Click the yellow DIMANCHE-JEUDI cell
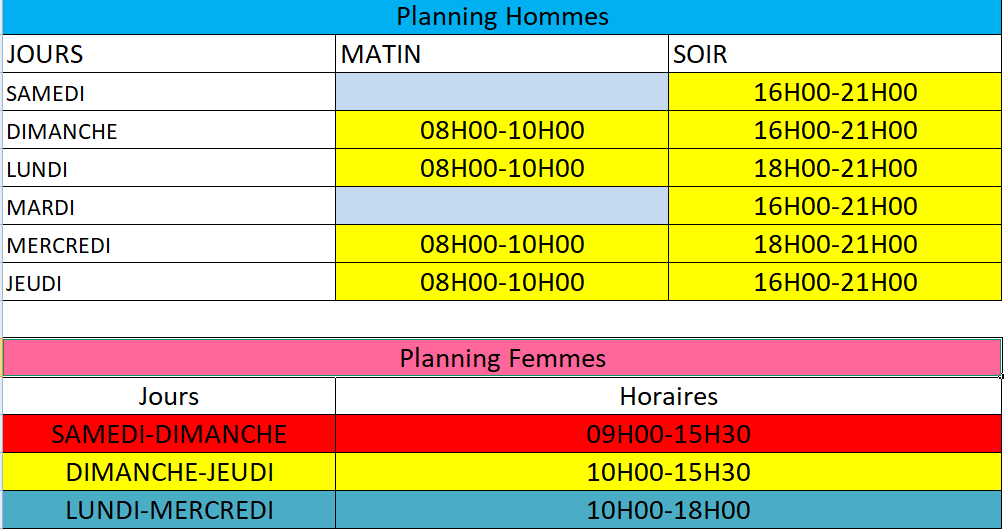Image resolution: width=1004 pixels, height=530 pixels. tap(169, 472)
